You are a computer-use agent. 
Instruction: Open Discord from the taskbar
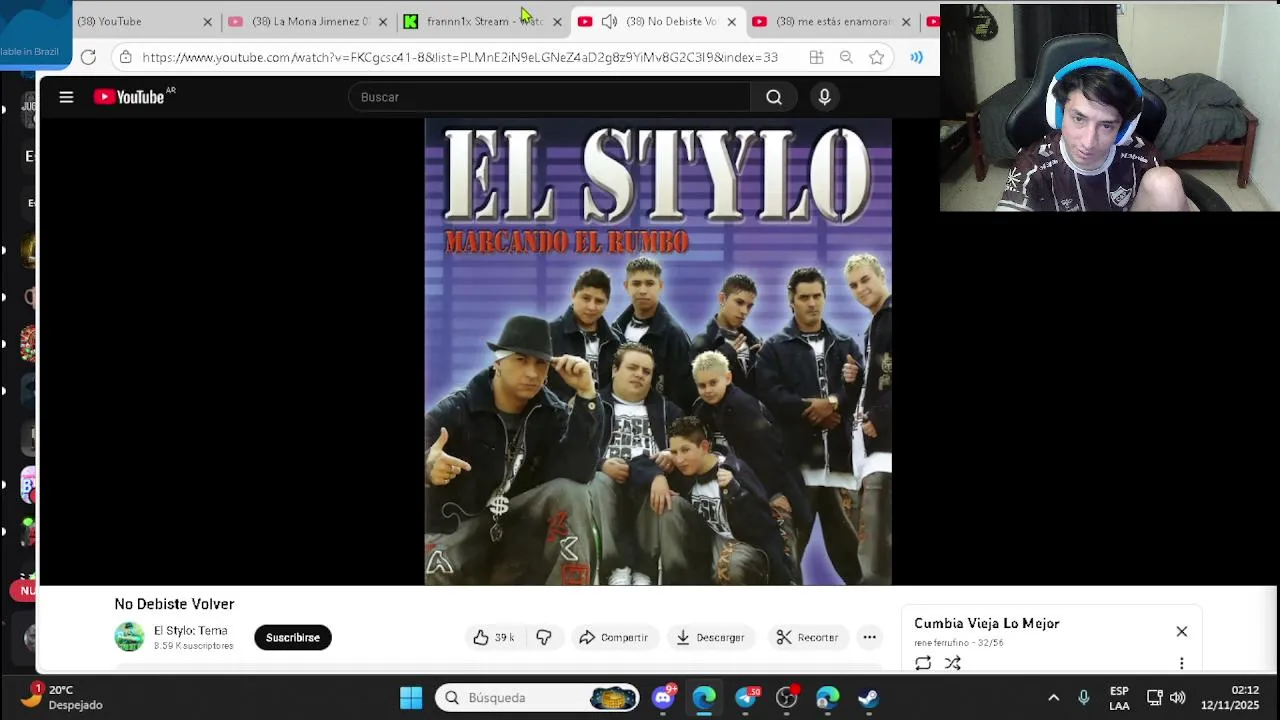[663, 698]
